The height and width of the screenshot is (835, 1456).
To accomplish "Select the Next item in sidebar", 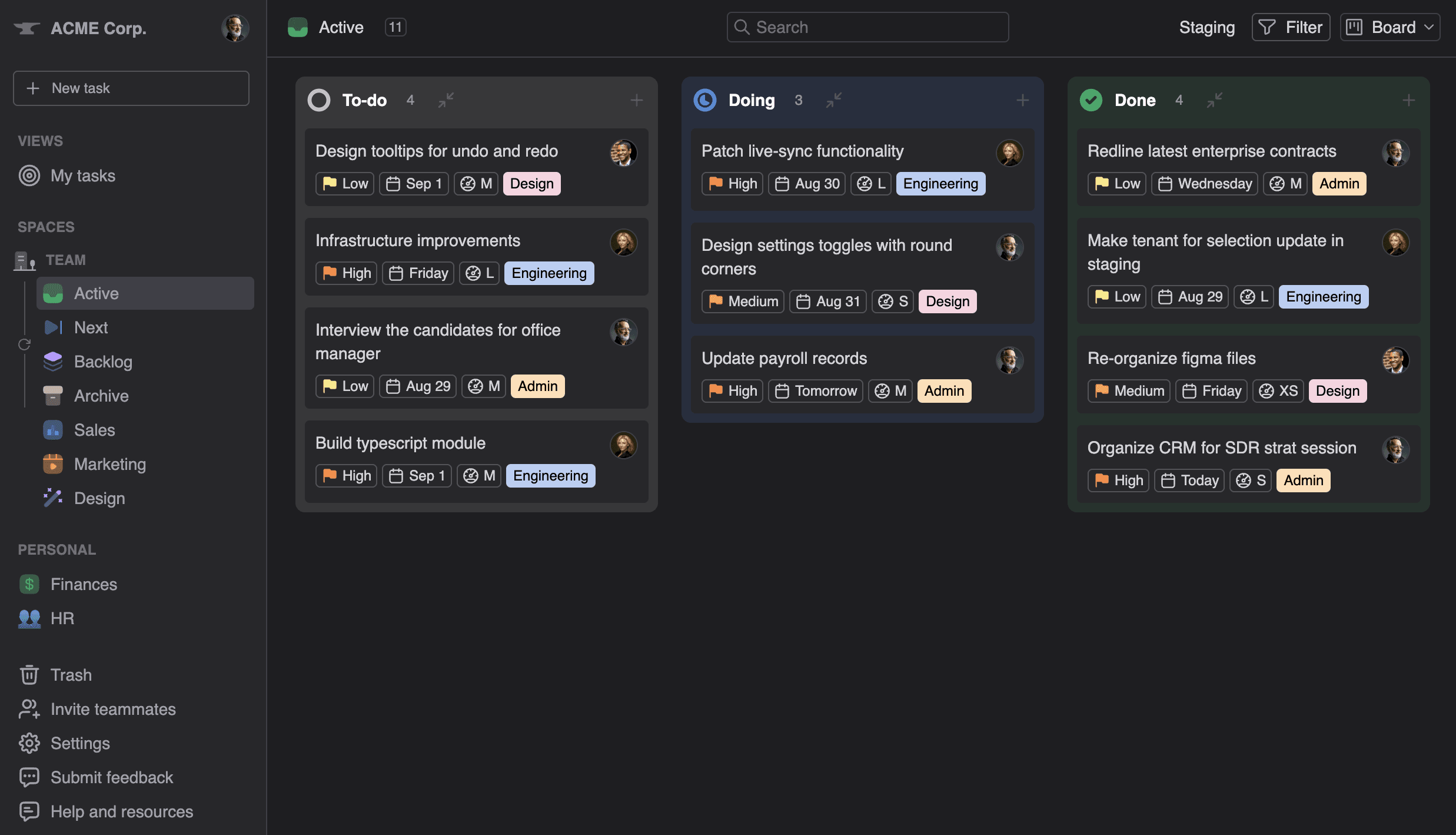I will coord(91,327).
